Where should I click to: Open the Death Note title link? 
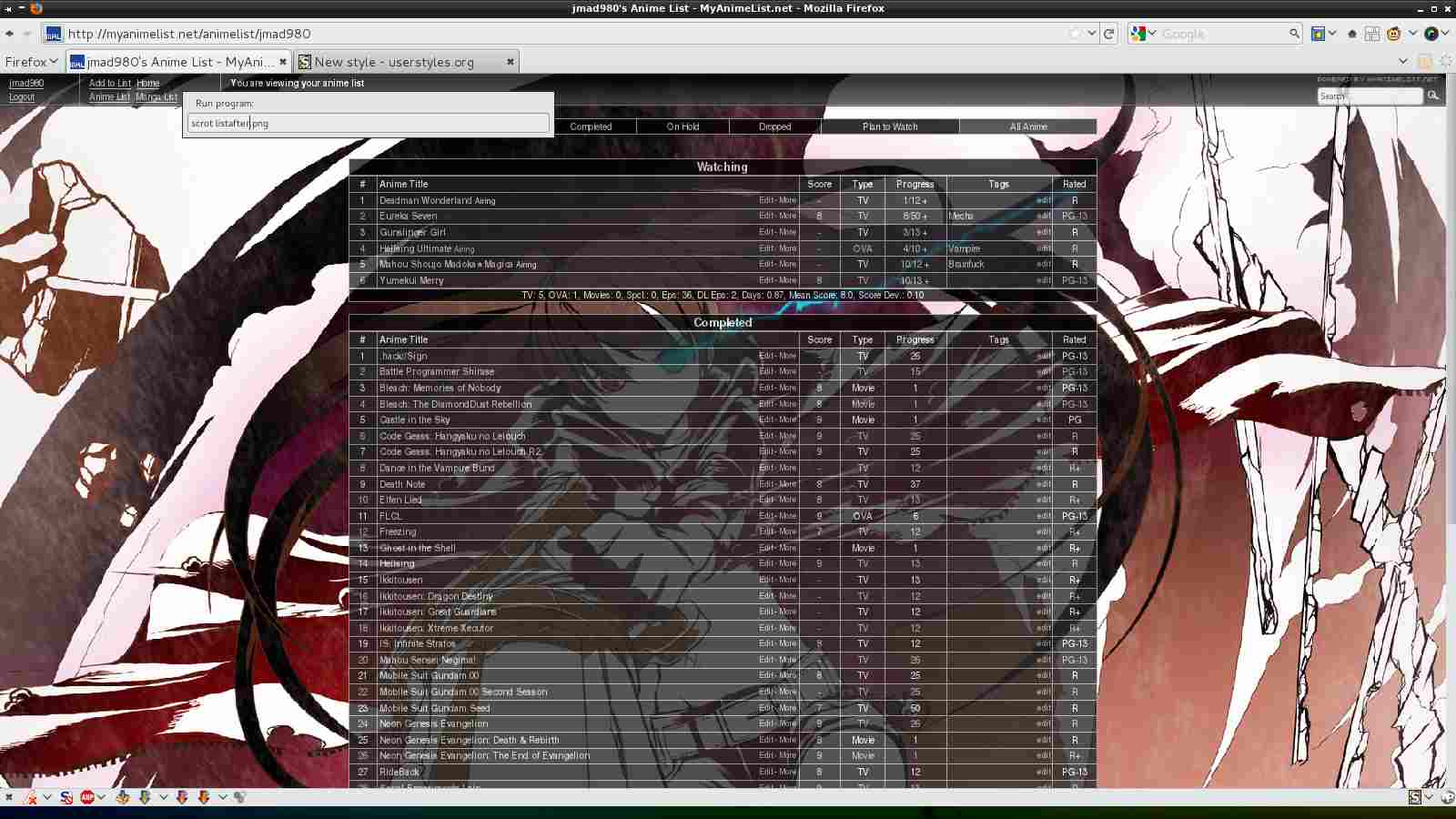(x=402, y=484)
